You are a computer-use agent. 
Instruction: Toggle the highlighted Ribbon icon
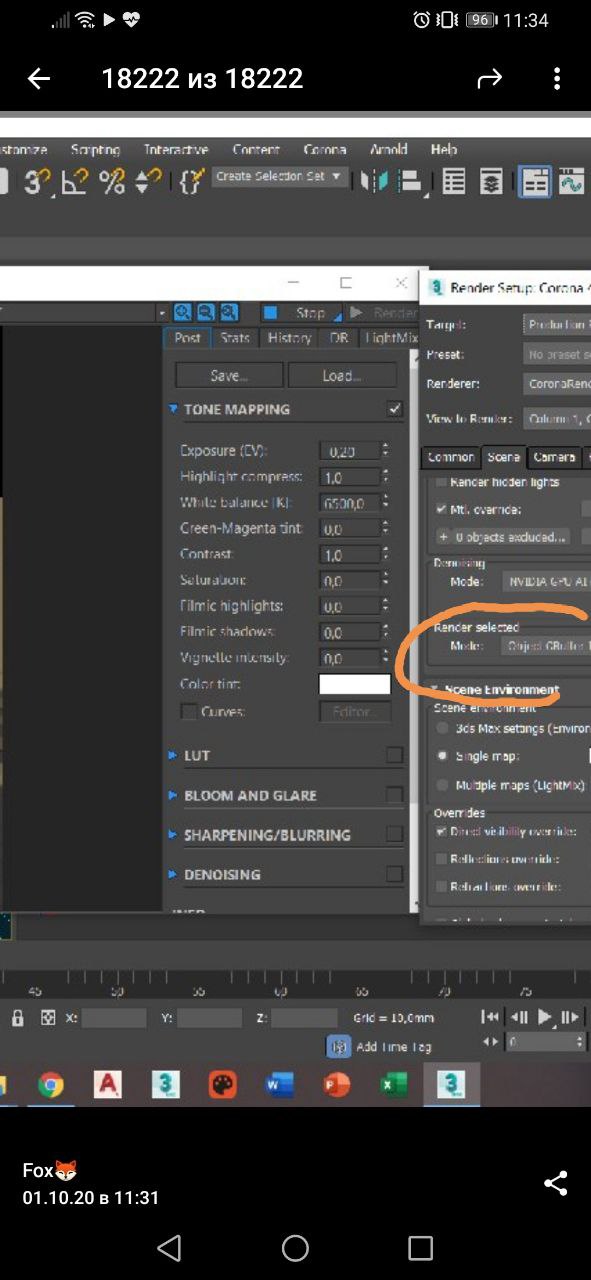535,181
